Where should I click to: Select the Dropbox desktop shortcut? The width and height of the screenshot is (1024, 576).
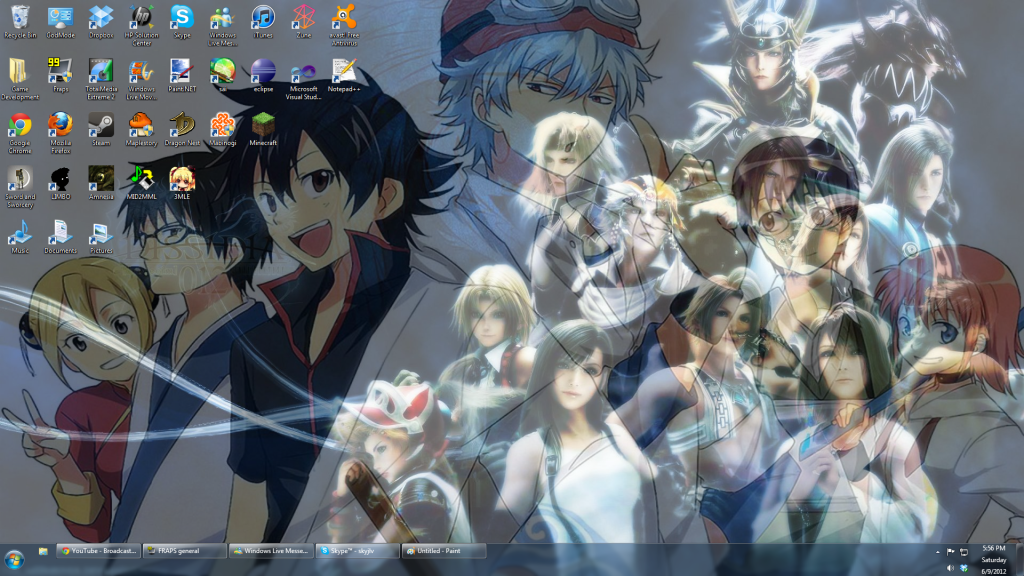click(x=101, y=22)
